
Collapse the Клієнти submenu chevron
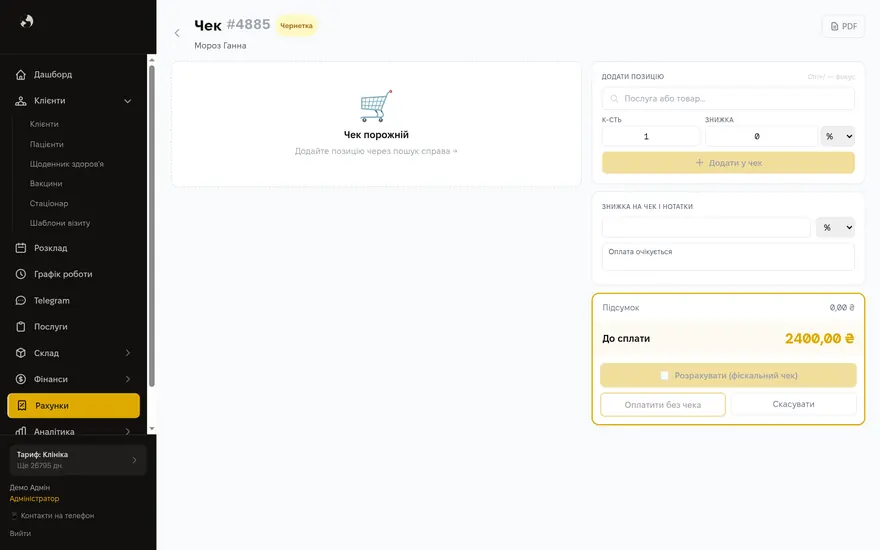[127, 101]
